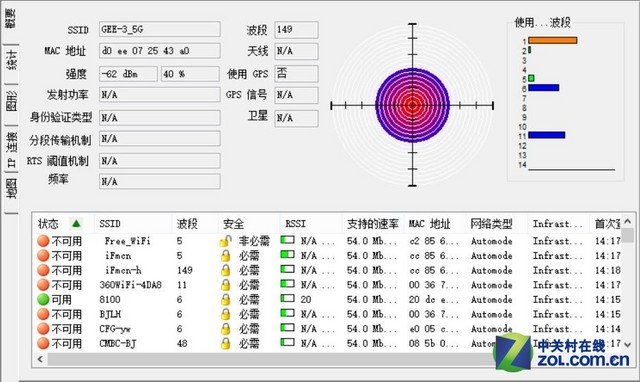Viewport: 640px width, 382px height.
Task: Click the blue channel 11 usage bar
Action: [547, 135]
